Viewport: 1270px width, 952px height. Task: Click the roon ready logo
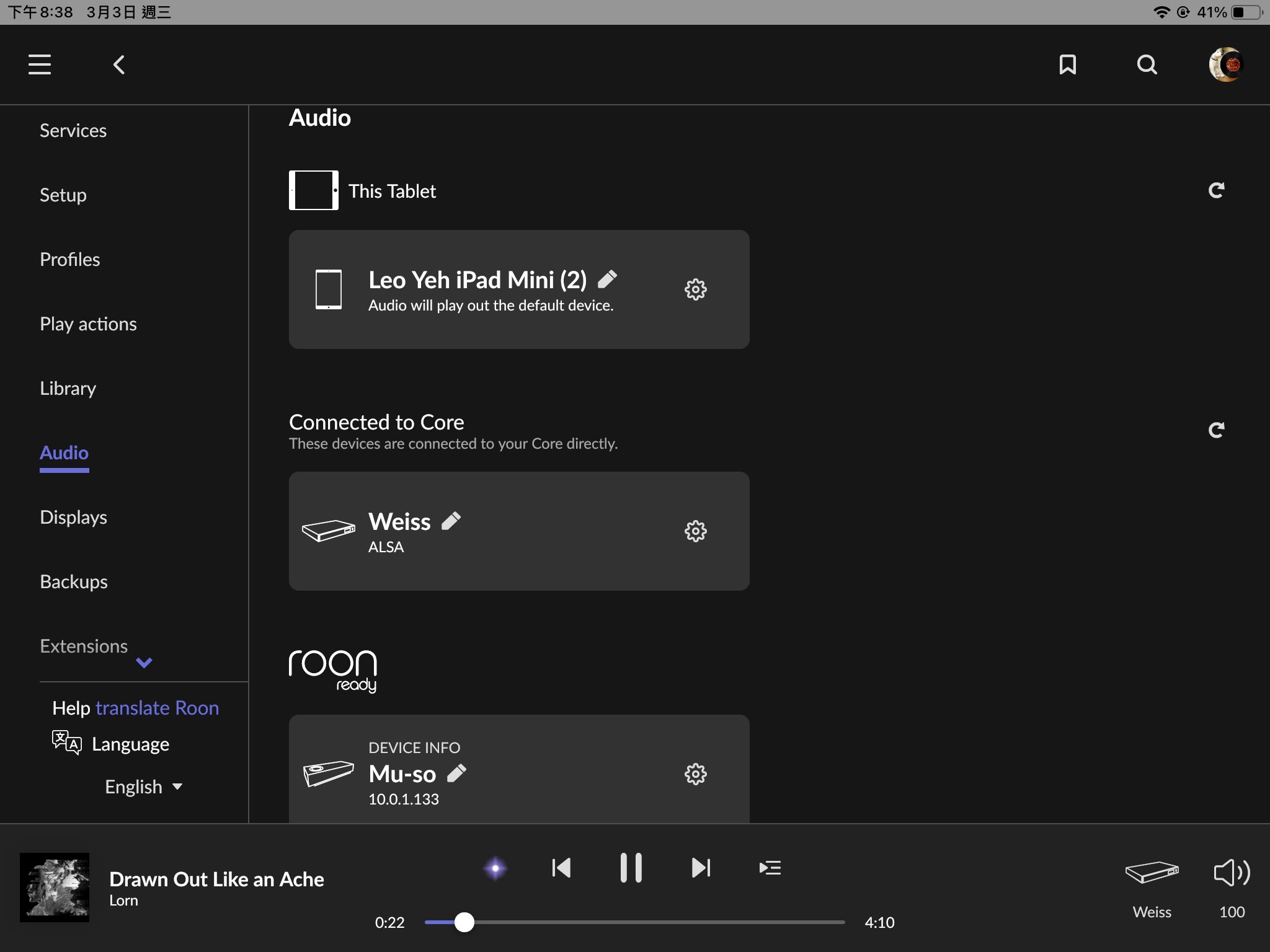pos(333,671)
